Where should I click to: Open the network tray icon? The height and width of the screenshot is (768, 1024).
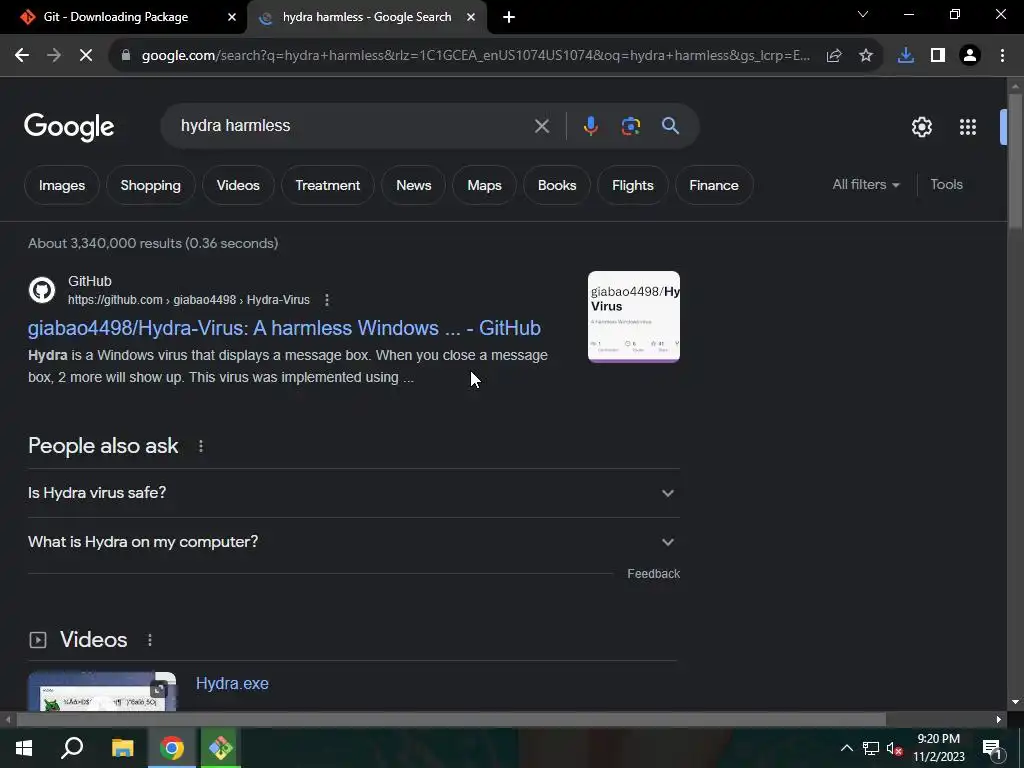(x=871, y=748)
